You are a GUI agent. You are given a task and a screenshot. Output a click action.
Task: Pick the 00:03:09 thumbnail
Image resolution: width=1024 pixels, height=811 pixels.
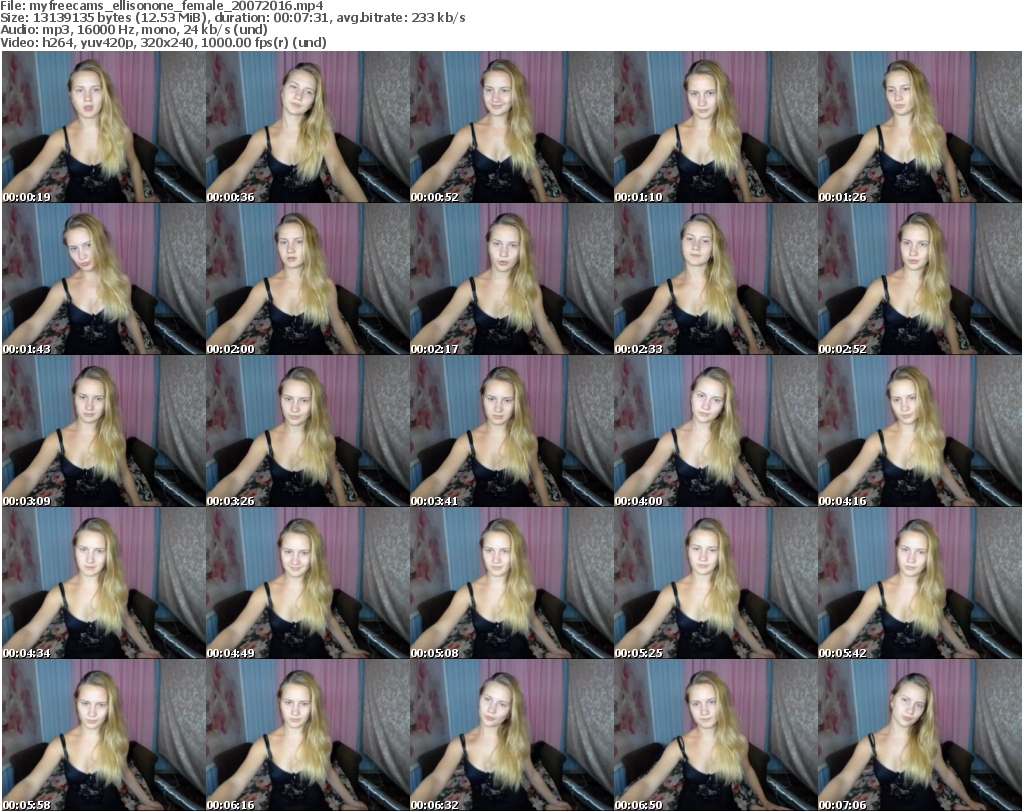pos(104,431)
